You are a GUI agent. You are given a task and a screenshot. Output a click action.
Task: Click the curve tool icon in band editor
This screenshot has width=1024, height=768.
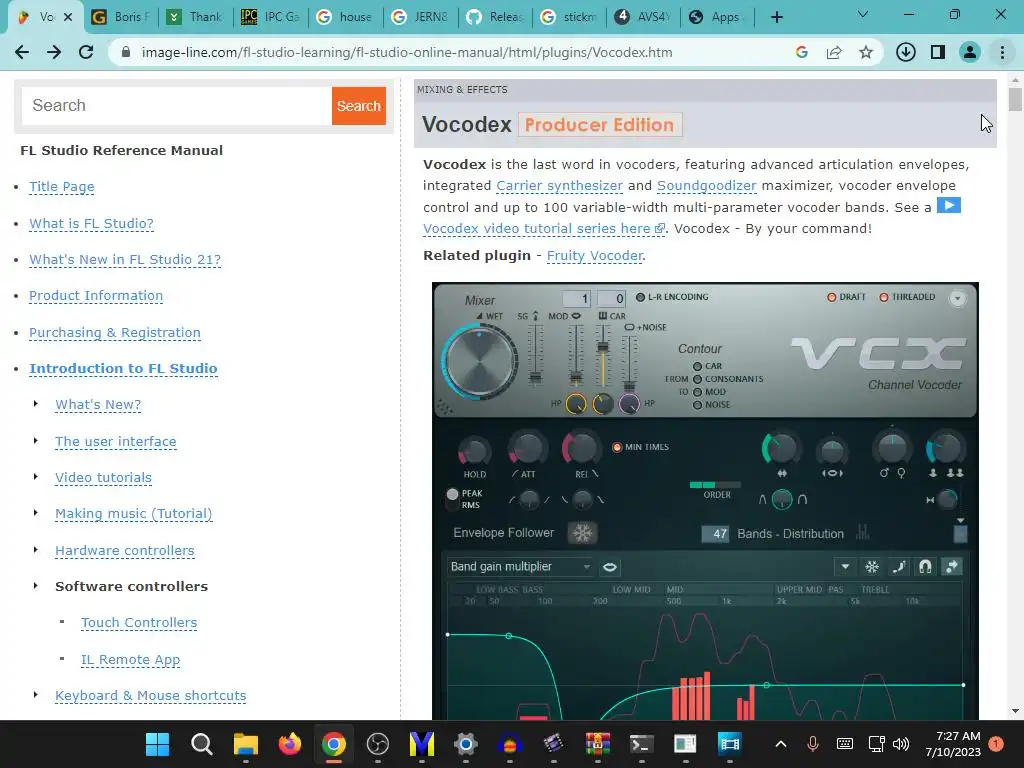coord(899,567)
